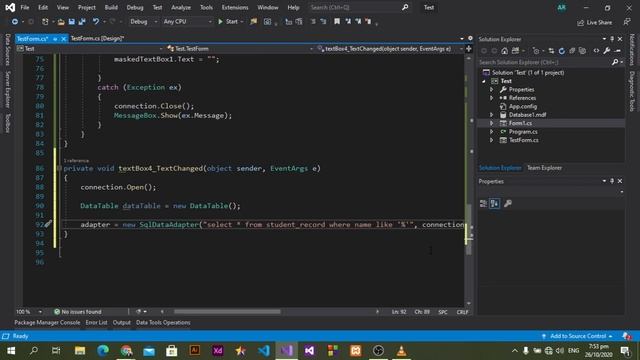Click Add to Source Control
640x360 pixels.
tap(577, 336)
